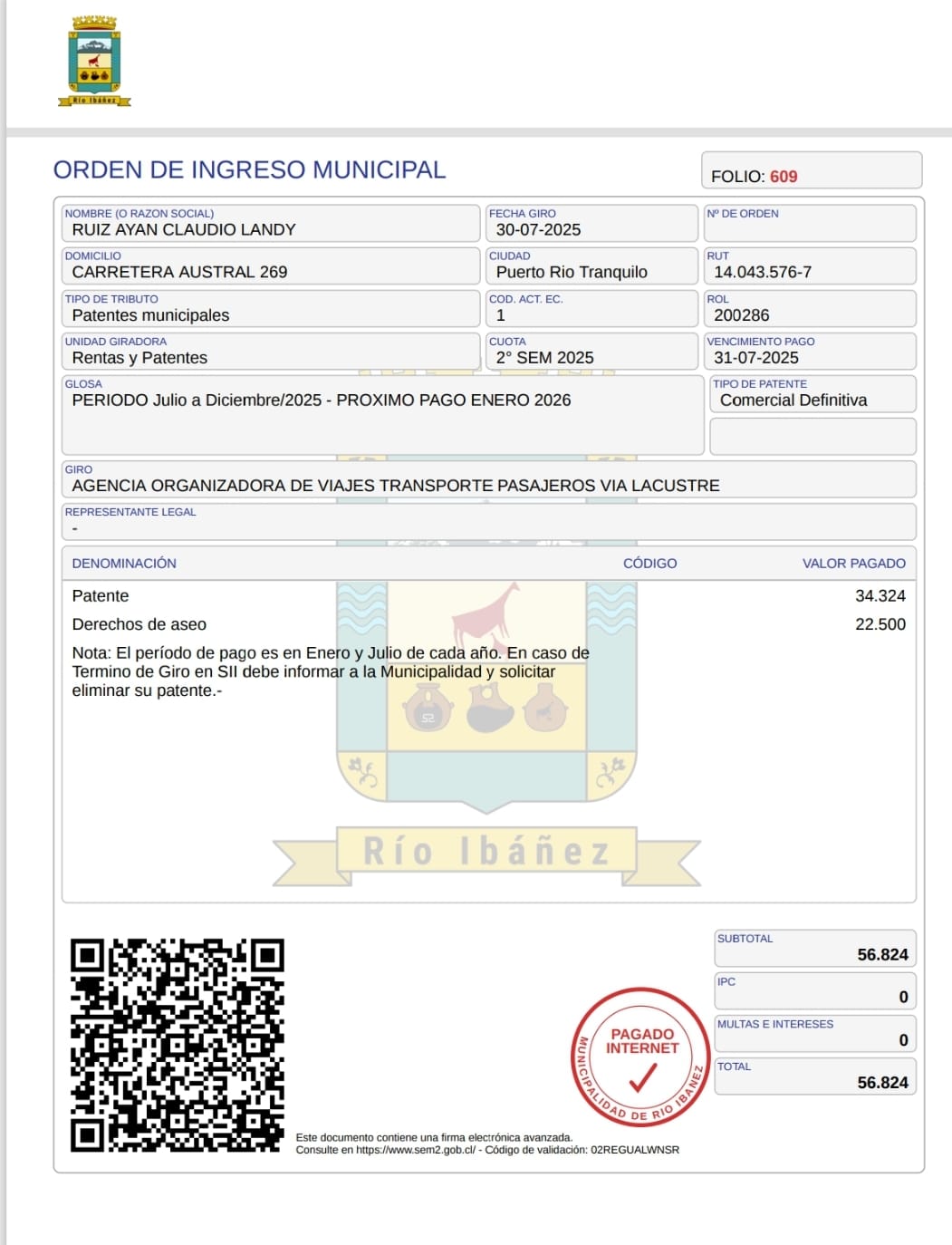Click the GIRO field AGENCIA ORGANIZADORA DE VIAJES
Viewport: 952px width, 1245px height.
pyautogui.click(x=488, y=478)
